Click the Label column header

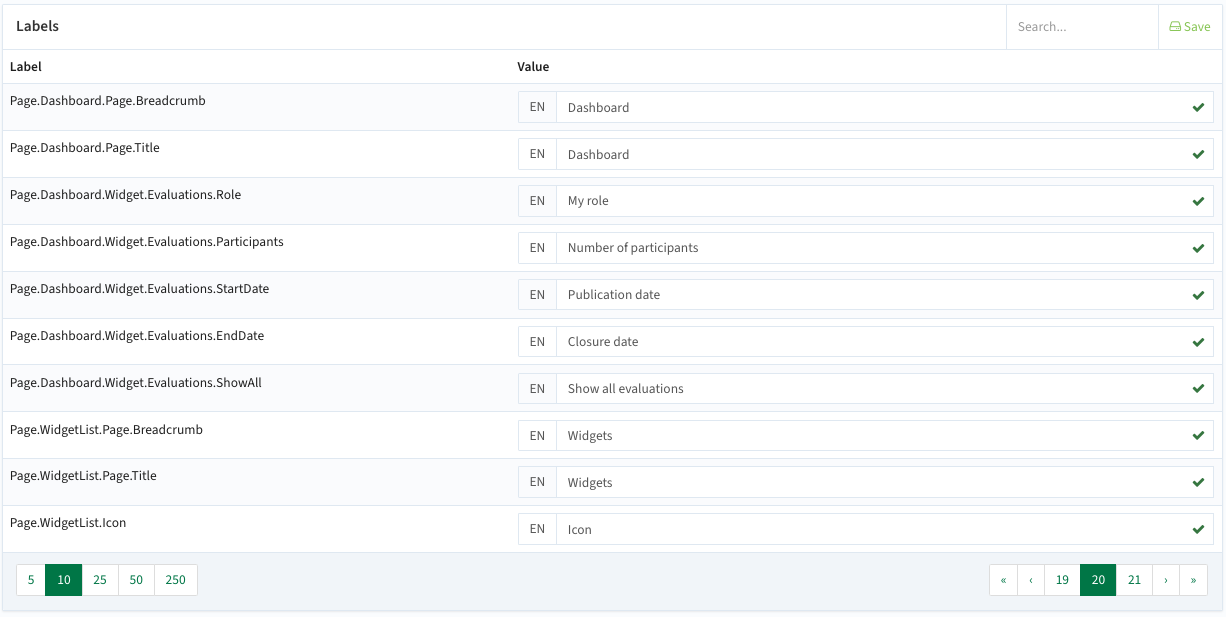(26, 67)
